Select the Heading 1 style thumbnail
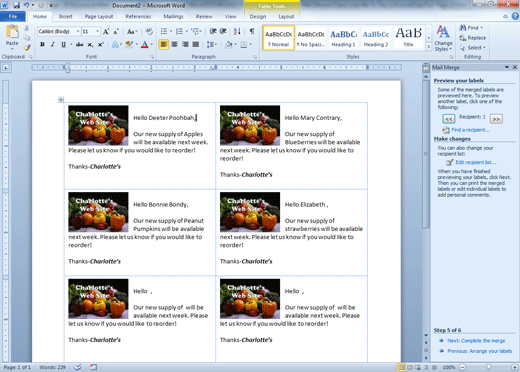 (343, 38)
